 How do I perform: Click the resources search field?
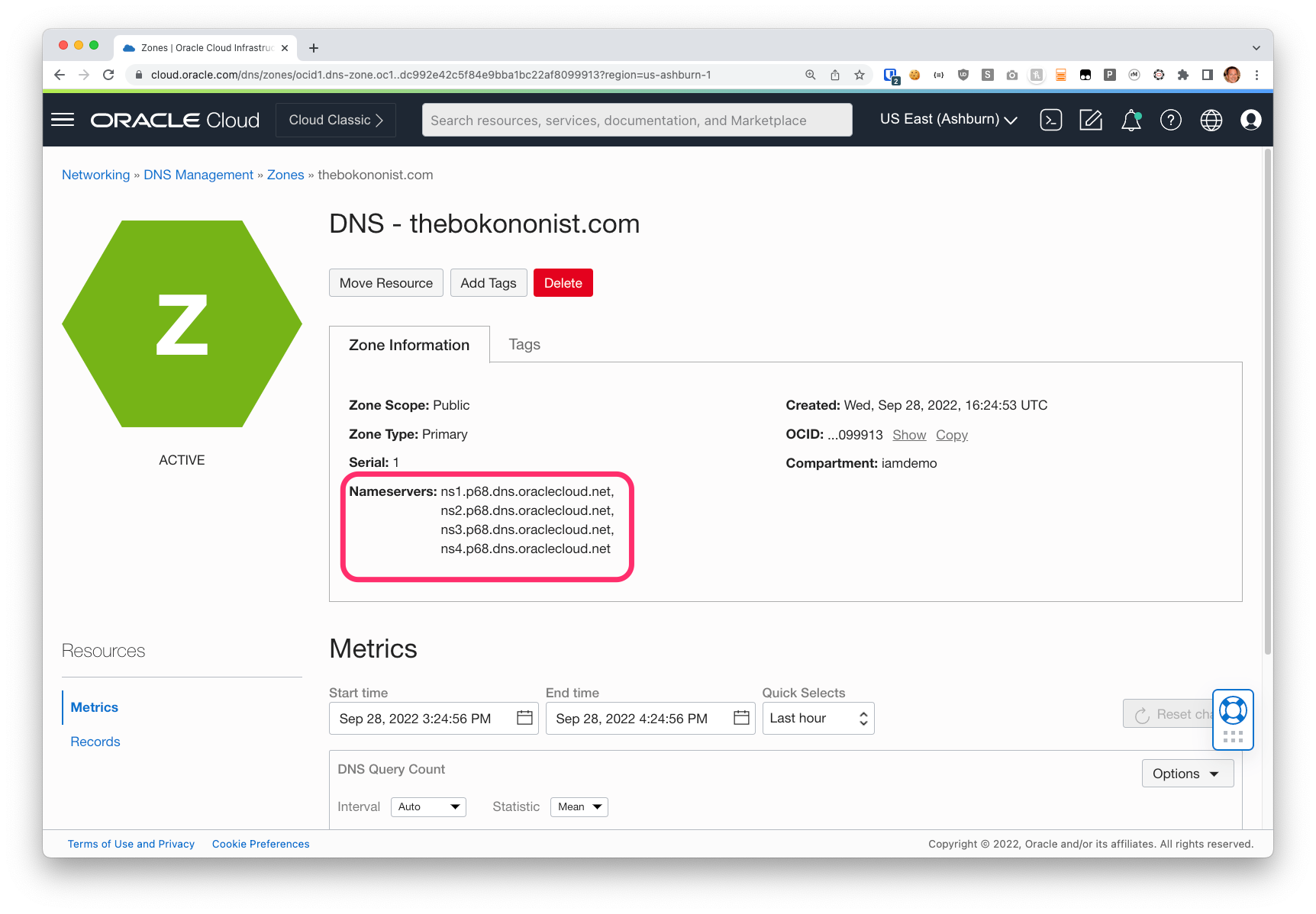click(x=637, y=120)
